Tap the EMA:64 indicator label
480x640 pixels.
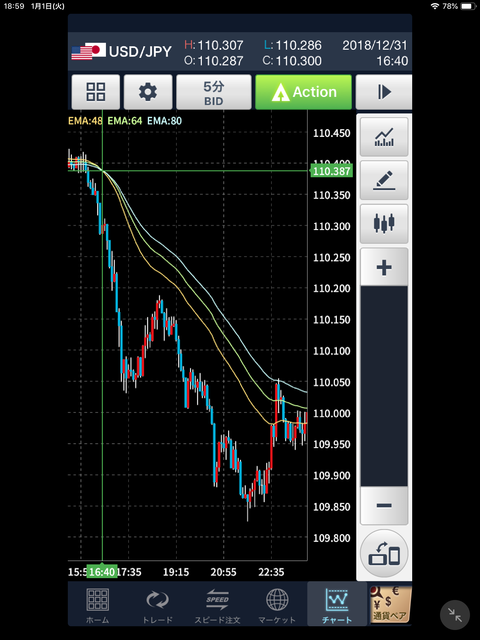tap(124, 121)
